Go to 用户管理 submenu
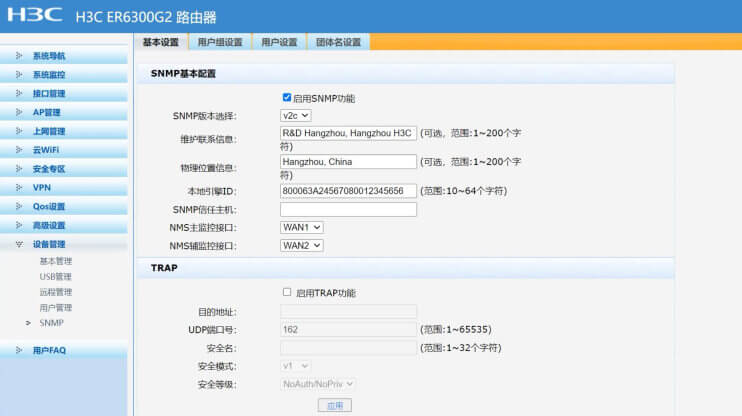 56,308
